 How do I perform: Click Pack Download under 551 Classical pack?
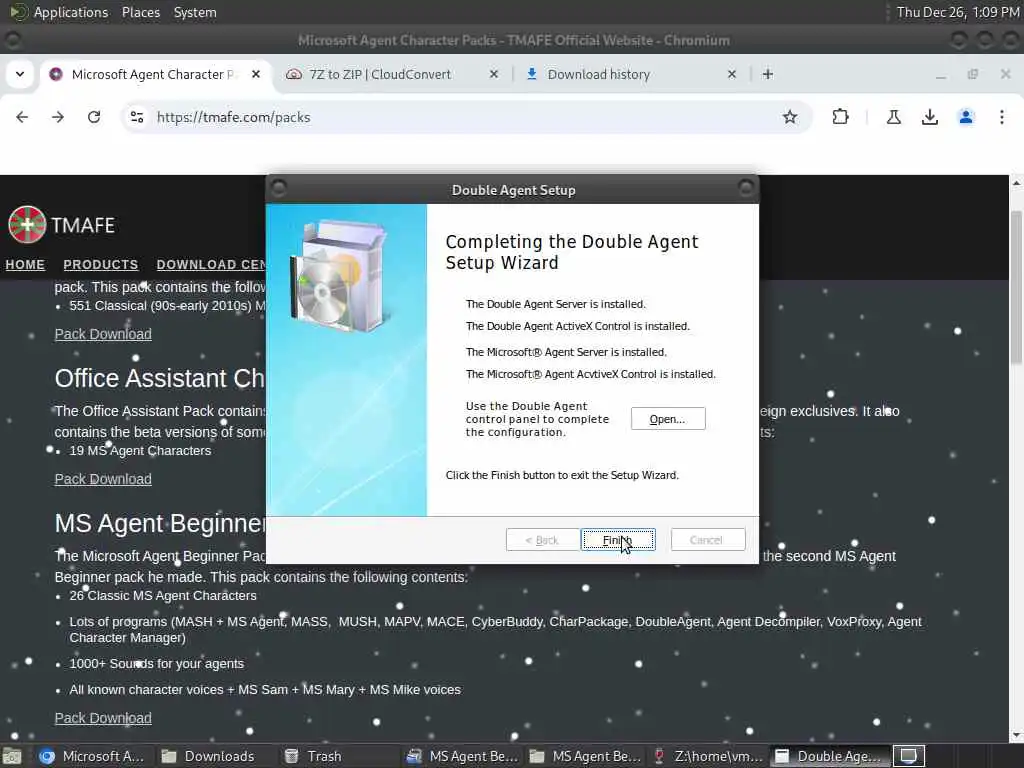pyautogui.click(x=103, y=334)
